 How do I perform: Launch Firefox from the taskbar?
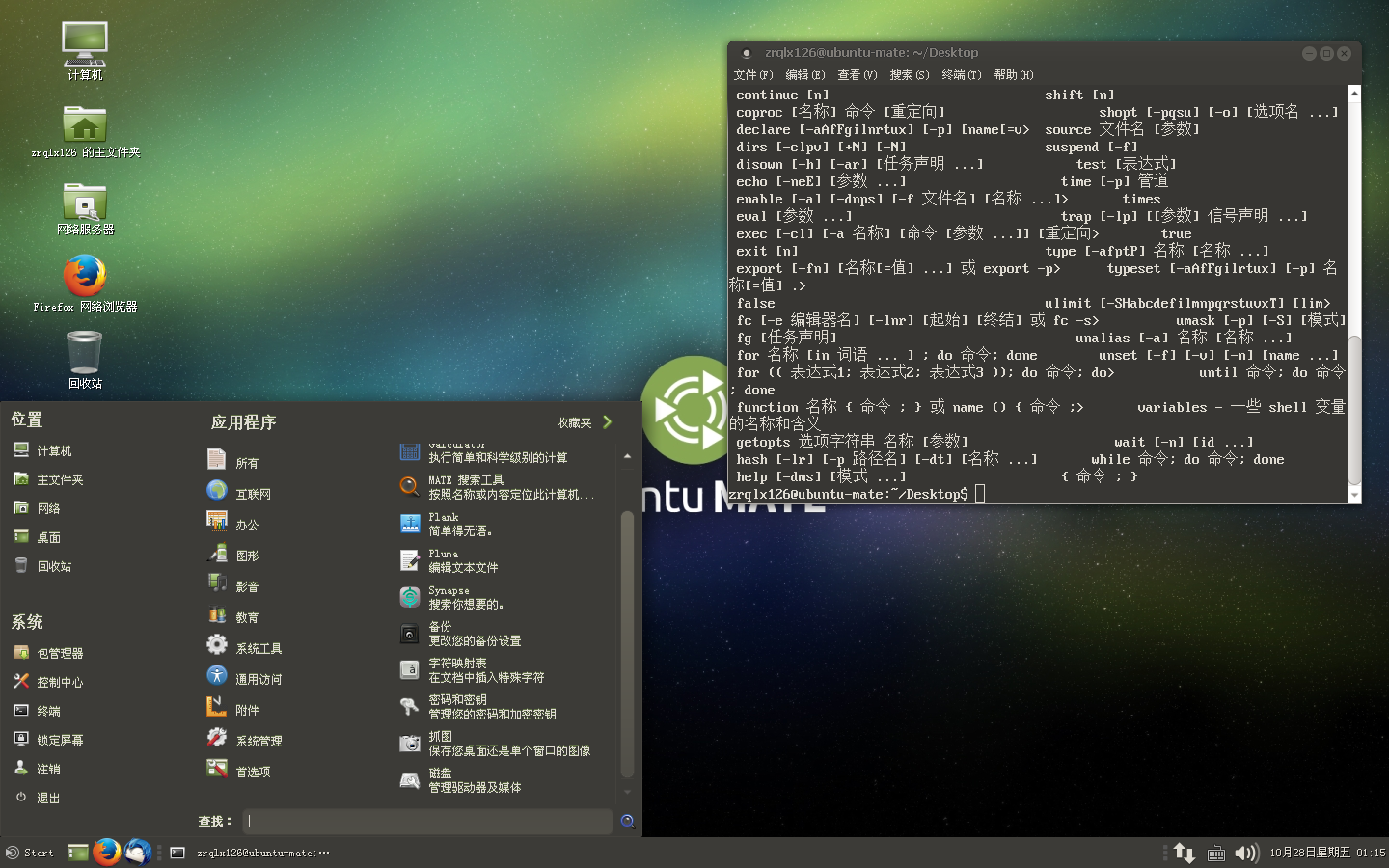pos(107,853)
